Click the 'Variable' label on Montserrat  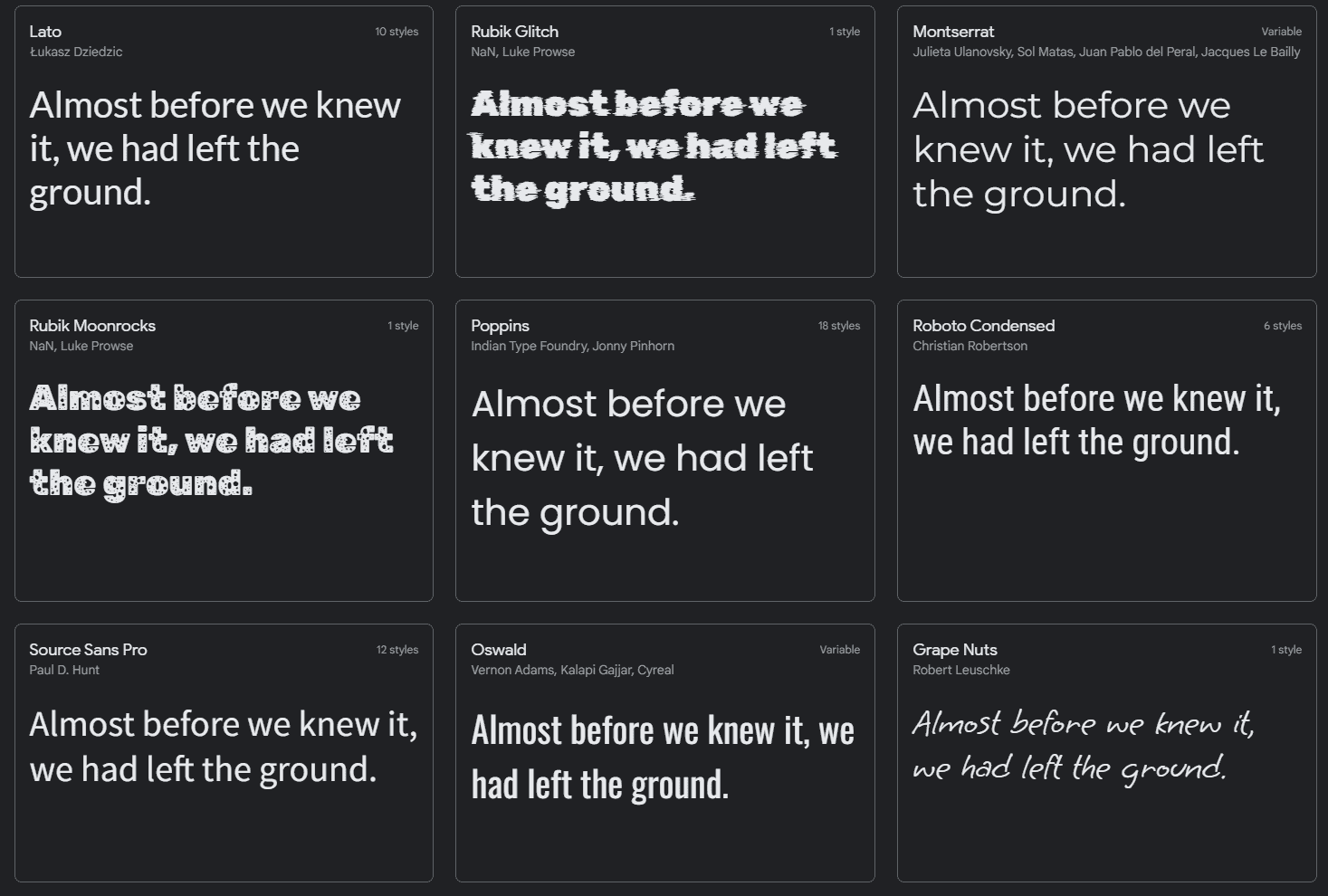click(x=1281, y=31)
